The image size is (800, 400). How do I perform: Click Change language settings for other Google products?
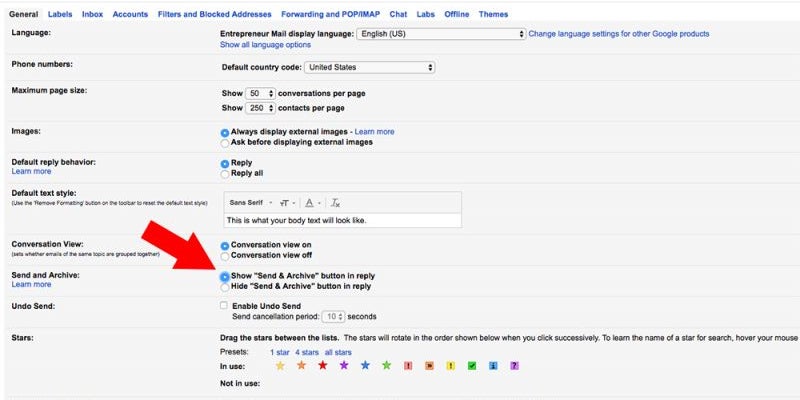619,34
